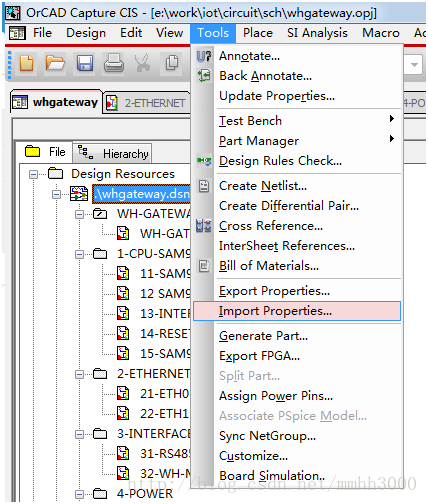Open the Test Bench submenu arrow

coord(392,119)
